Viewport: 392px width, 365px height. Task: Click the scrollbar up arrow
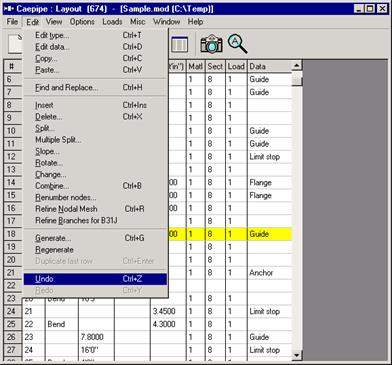(297, 65)
